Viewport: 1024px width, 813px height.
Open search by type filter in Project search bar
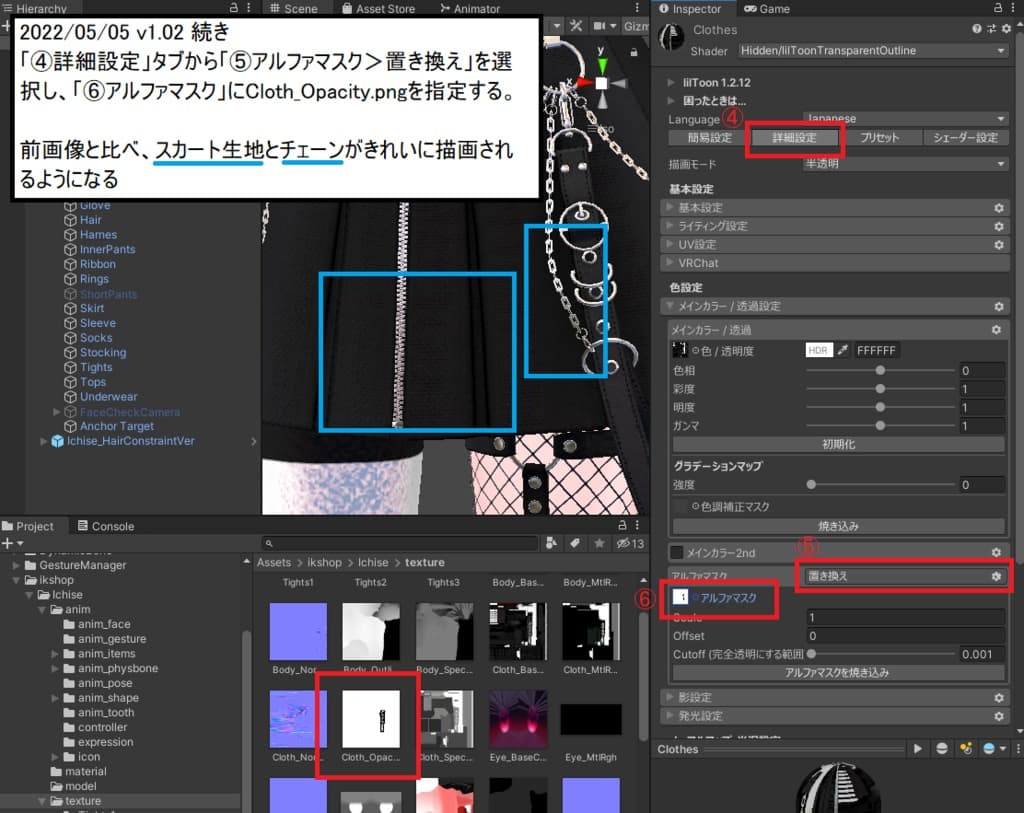point(551,544)
